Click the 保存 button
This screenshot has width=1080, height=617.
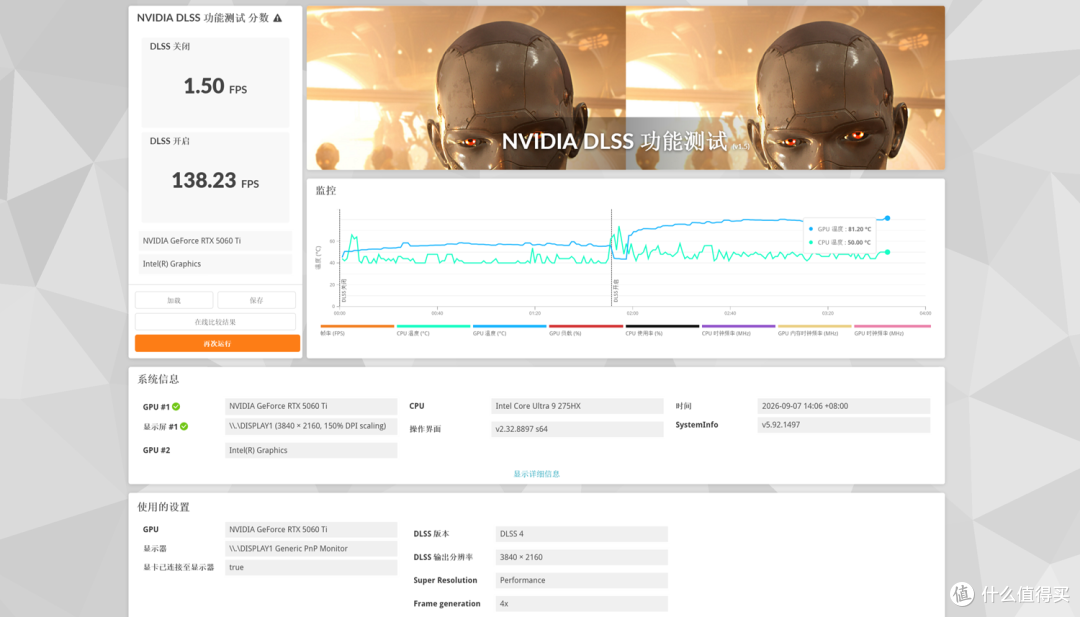pyautogui.click(x=256, y=300)
